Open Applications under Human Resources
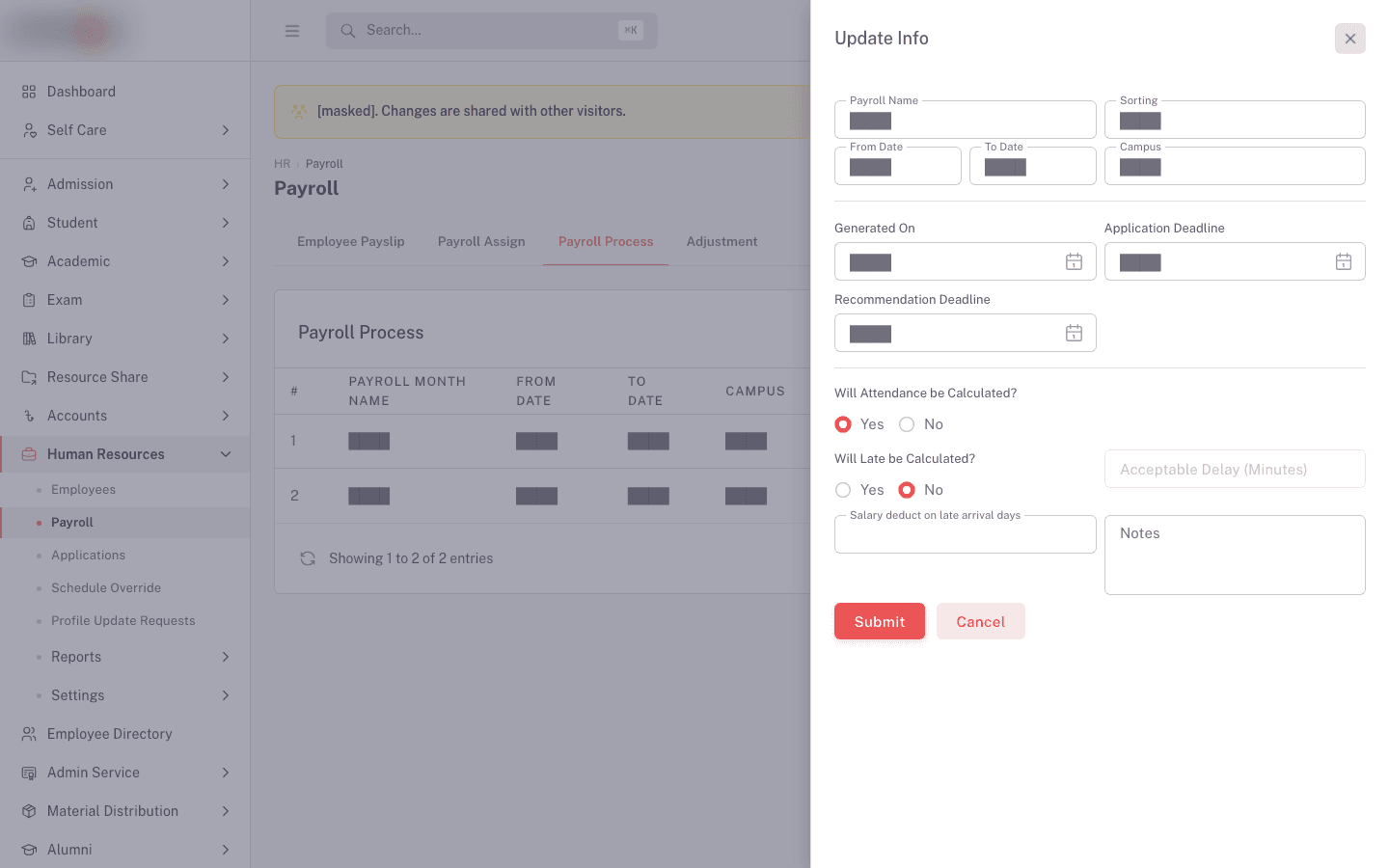 pos(89,556)
